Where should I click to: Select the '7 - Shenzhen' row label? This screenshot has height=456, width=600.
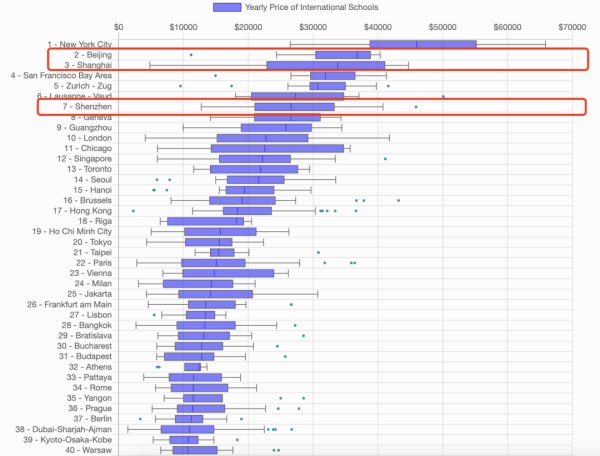click(87, 106)
